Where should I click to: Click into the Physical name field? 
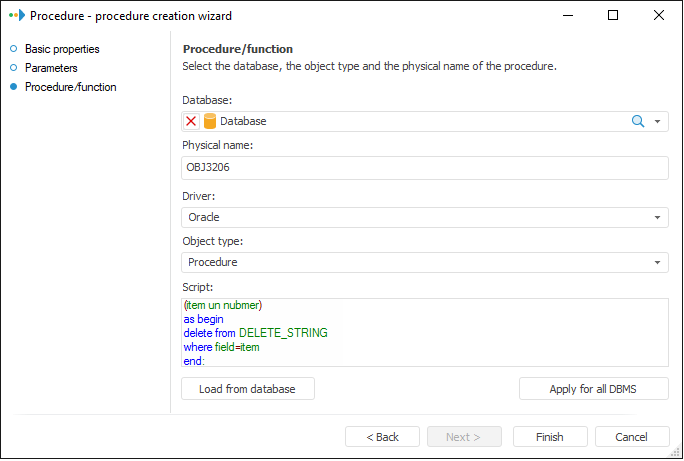pyautogui.click(x=425, y=168)
